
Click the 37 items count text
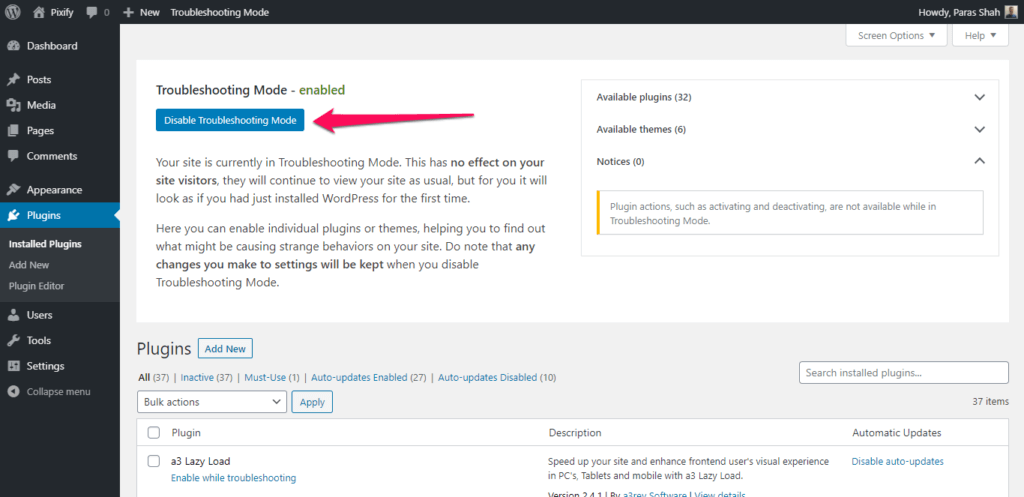tap(990, 402)
